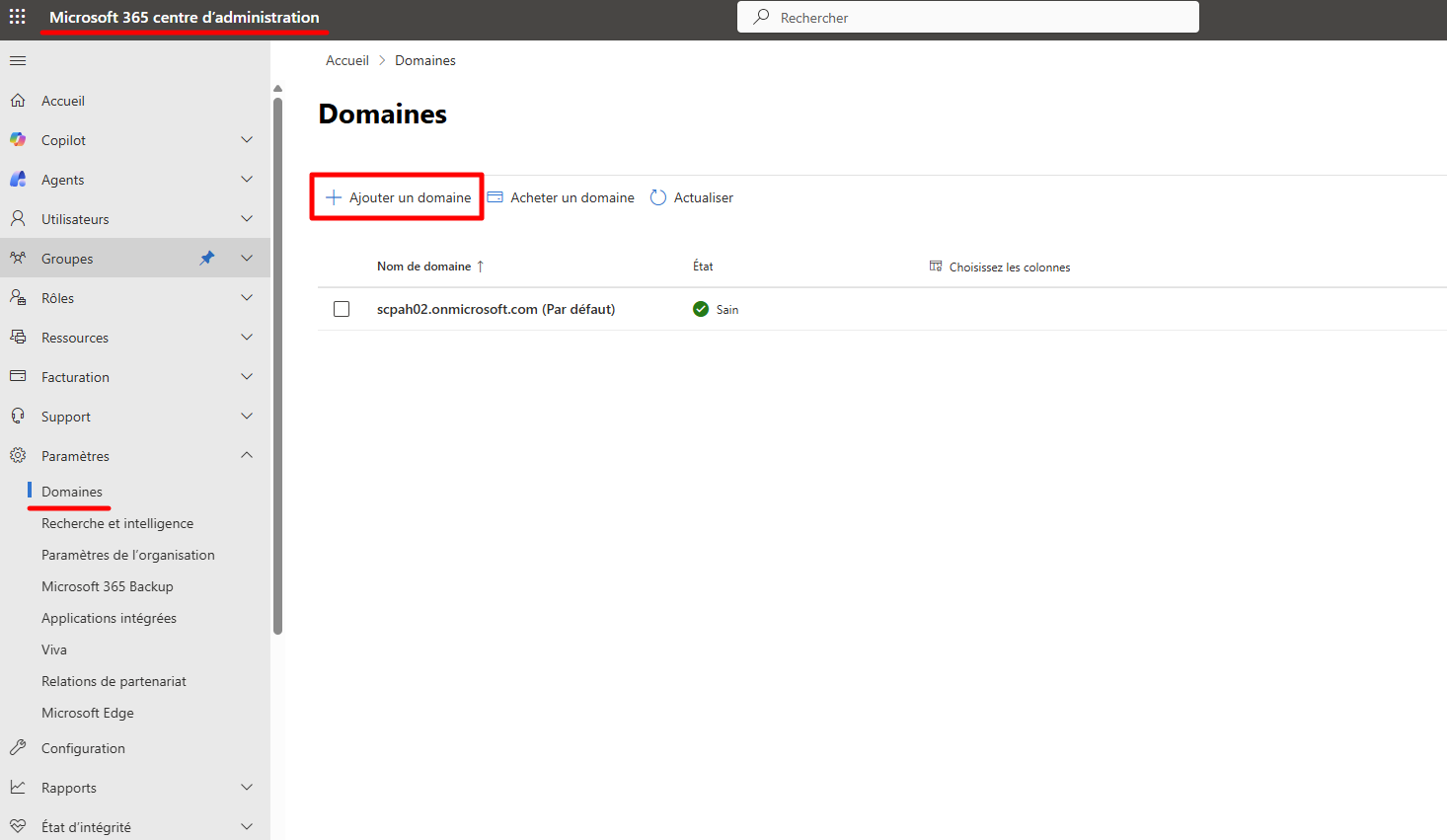The height and width of the screenshot is (840, 1447).
Task: Click the État d'intégrité heart icon
Action: (18, 827)
